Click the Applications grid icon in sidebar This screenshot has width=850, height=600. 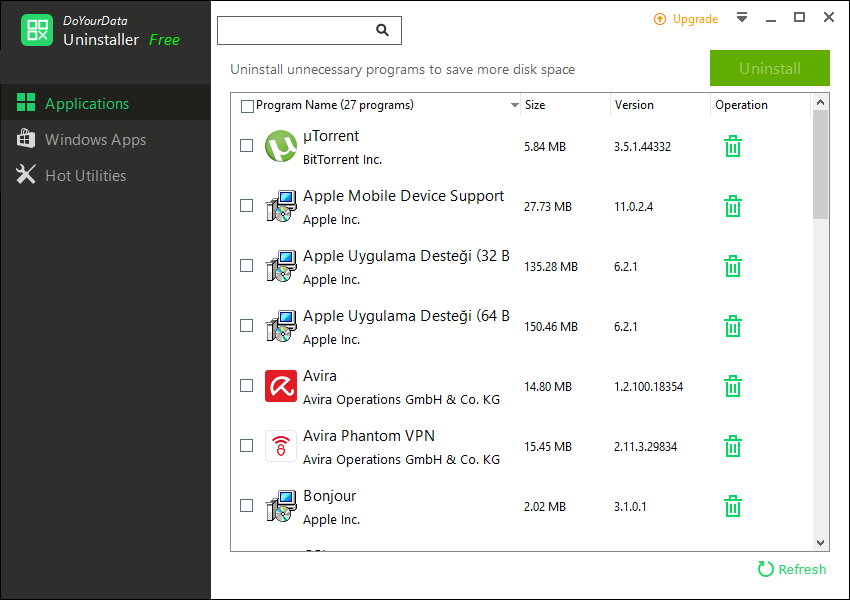click(x=25, y=102)
